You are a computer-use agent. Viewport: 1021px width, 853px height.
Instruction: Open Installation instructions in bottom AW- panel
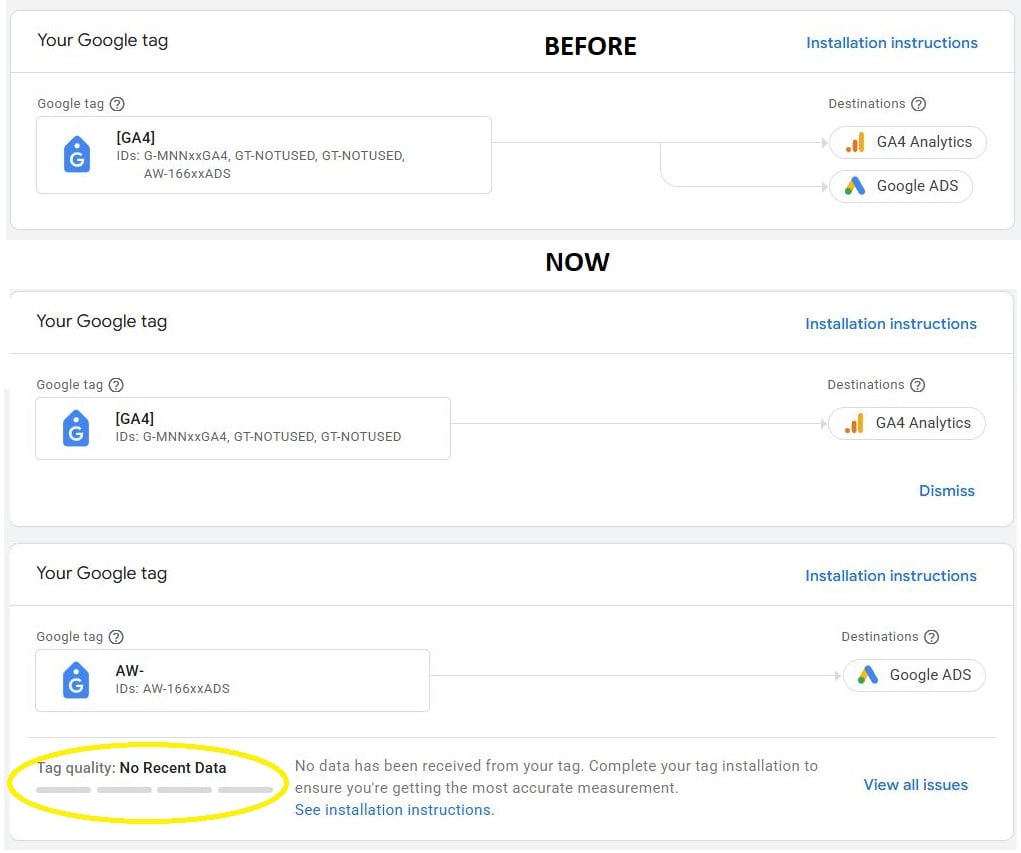pyautogui.click(x=890, y=576)
